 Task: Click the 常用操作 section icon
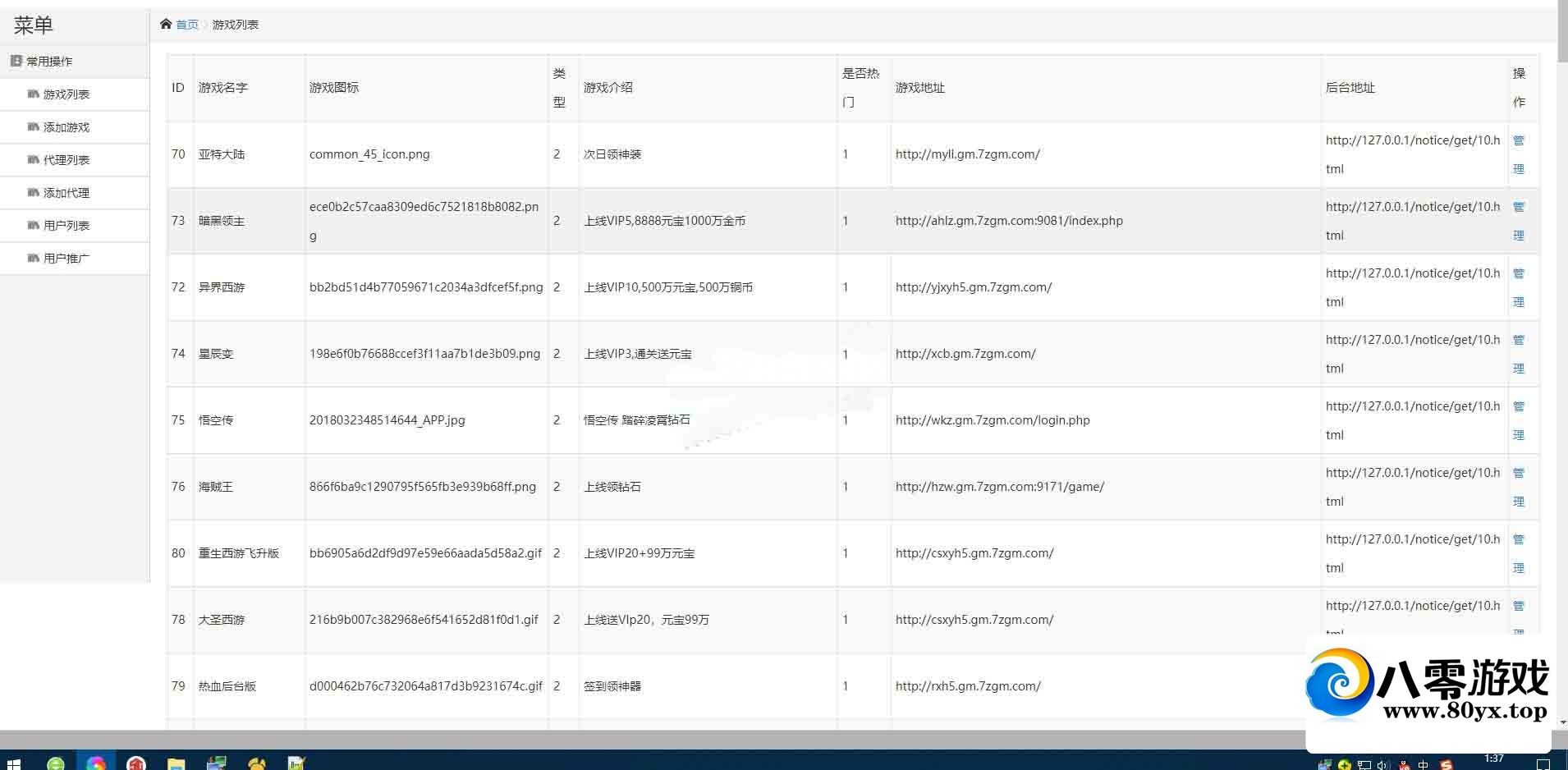16,61
